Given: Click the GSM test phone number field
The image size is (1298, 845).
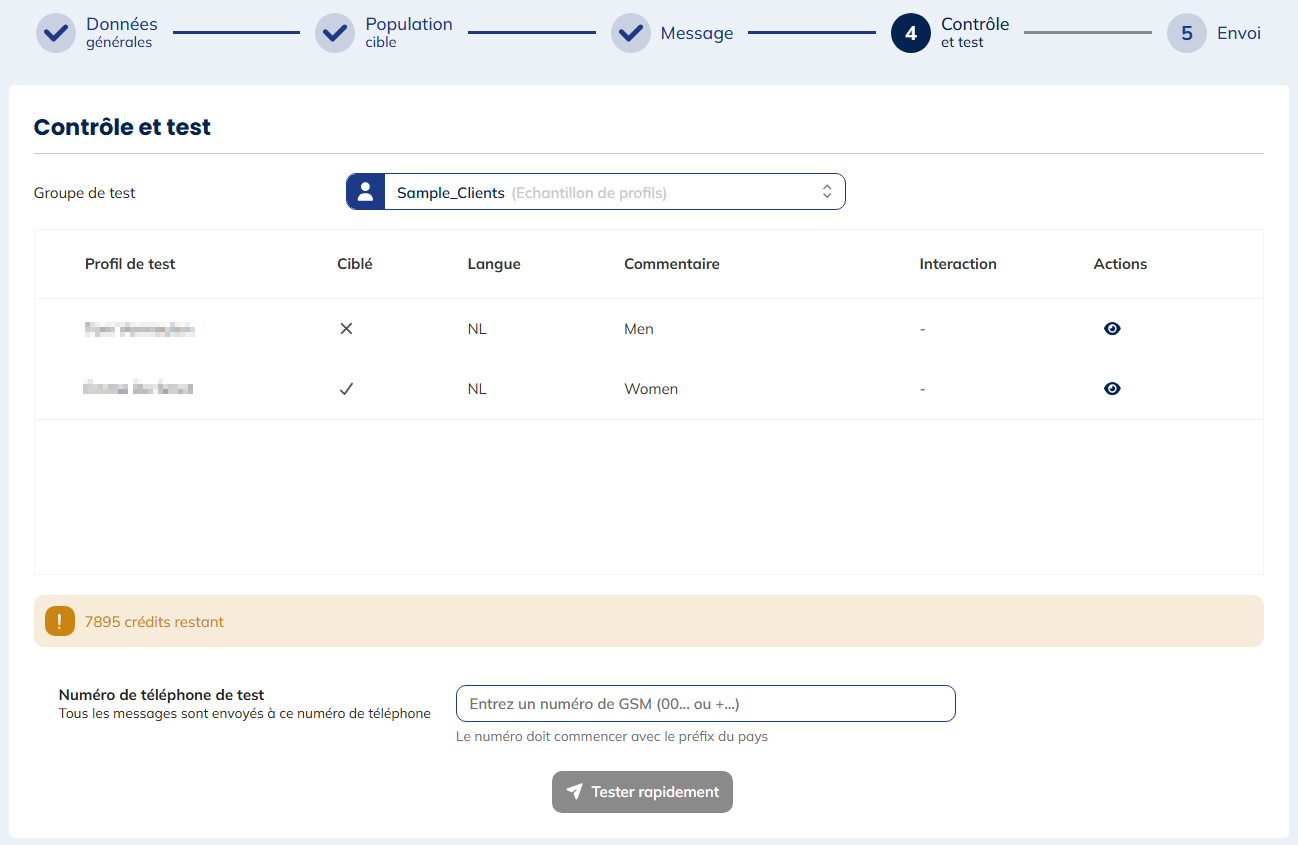Looking at the screenshot, I should (705, 704).
